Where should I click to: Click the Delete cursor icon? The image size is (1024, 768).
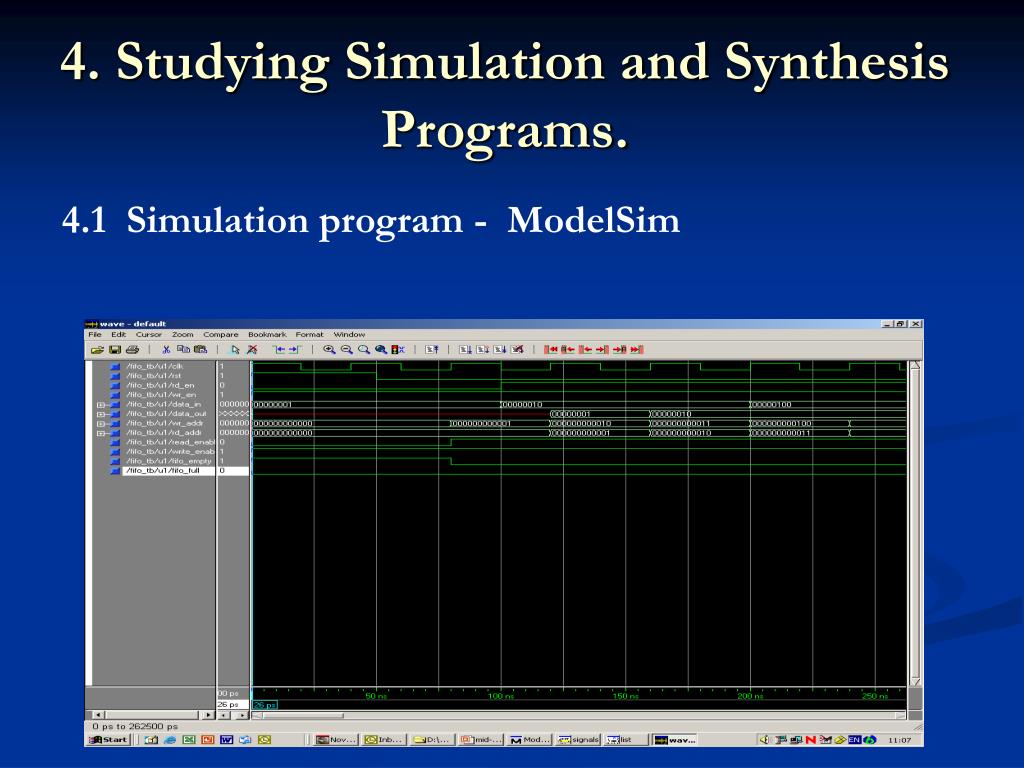pos(252,349)
